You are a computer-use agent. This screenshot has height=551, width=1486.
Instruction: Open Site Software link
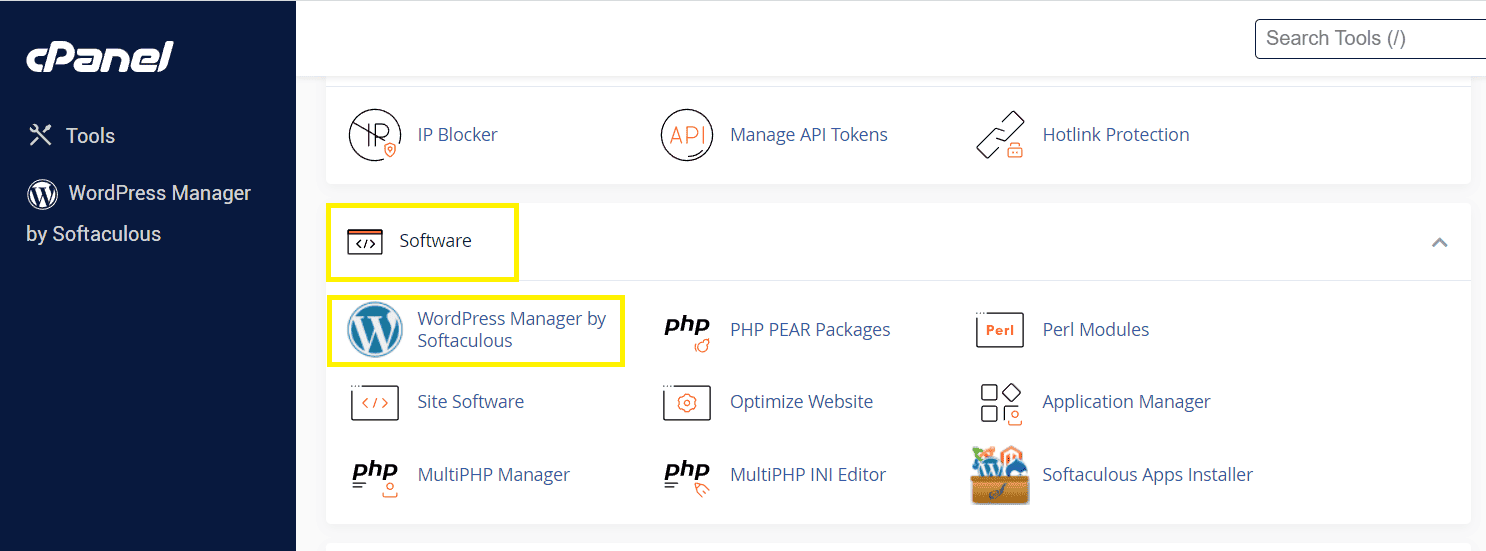470,402
